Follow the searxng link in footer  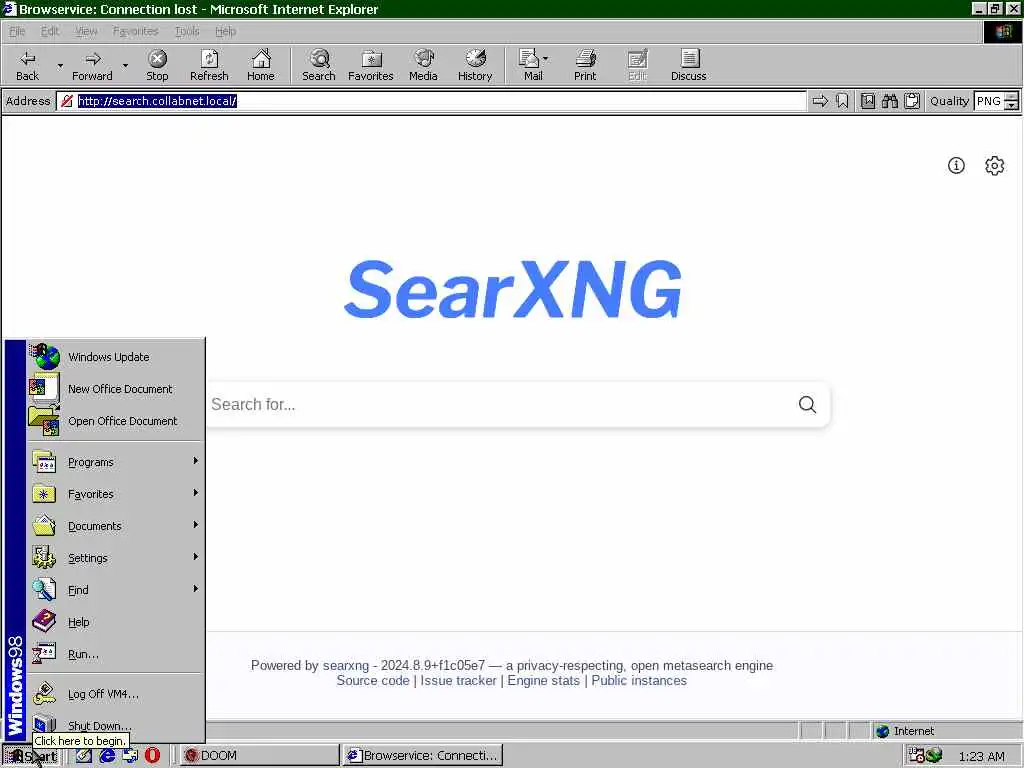coord(345,665)
